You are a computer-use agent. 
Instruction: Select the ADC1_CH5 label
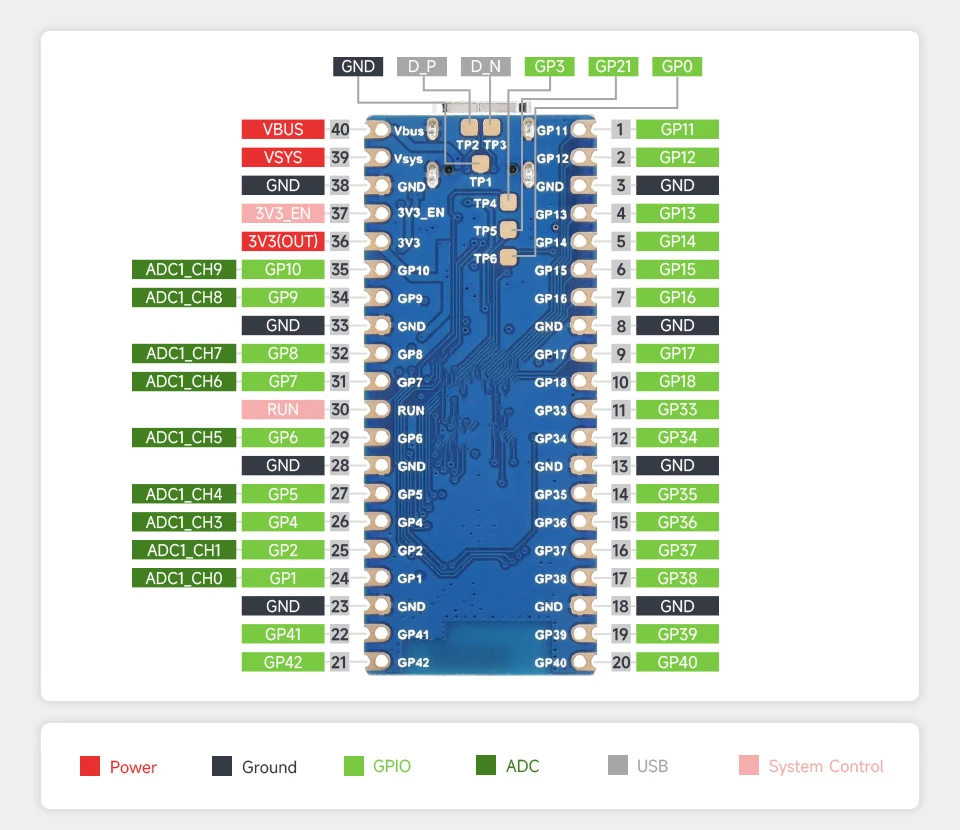click(184, 438)
